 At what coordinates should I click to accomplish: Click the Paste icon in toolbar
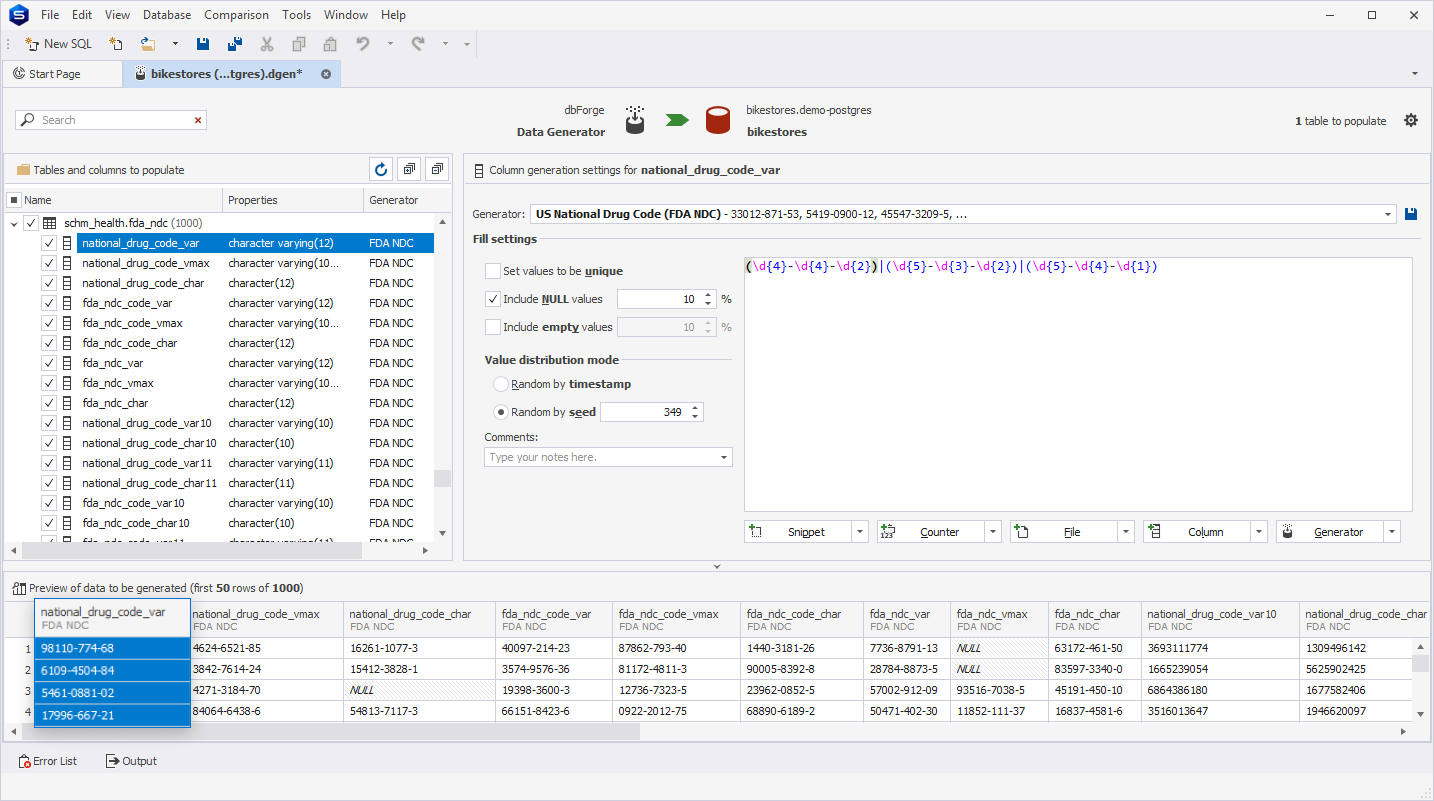pyautogui.click(x=330, y=44)
